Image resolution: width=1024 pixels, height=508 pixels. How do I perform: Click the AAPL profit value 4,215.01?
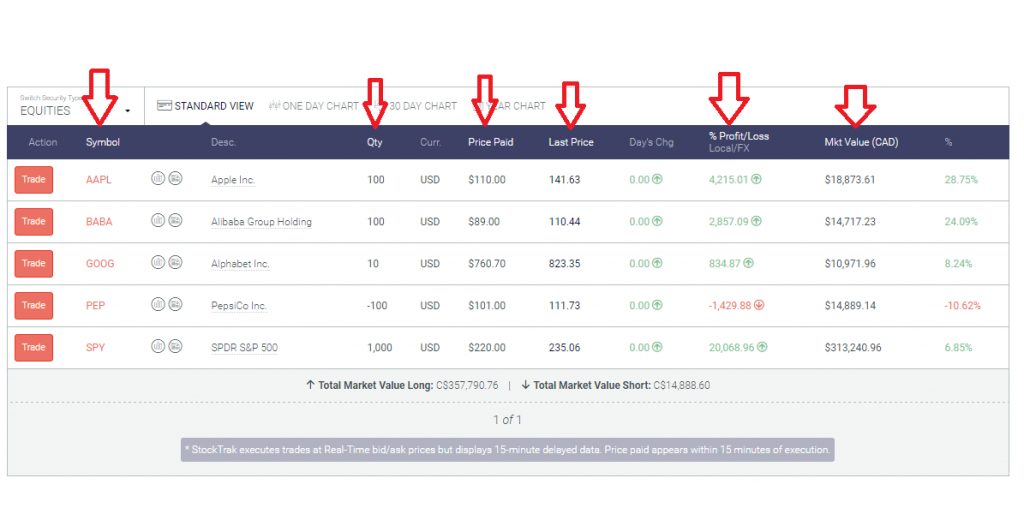pos(728,179)
